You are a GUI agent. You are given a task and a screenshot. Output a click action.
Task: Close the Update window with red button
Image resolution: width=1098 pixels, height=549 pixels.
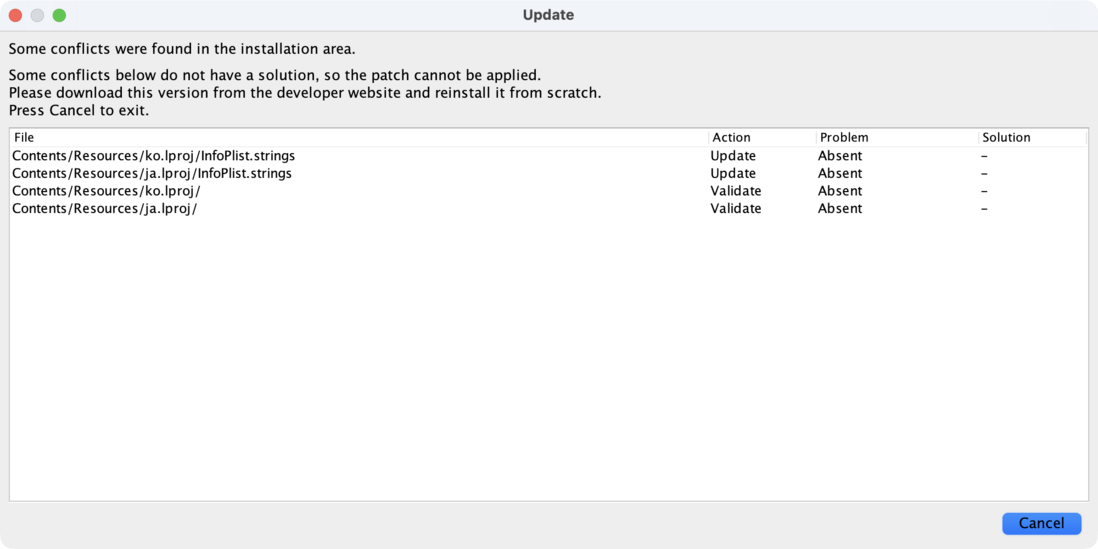(15, 15)
